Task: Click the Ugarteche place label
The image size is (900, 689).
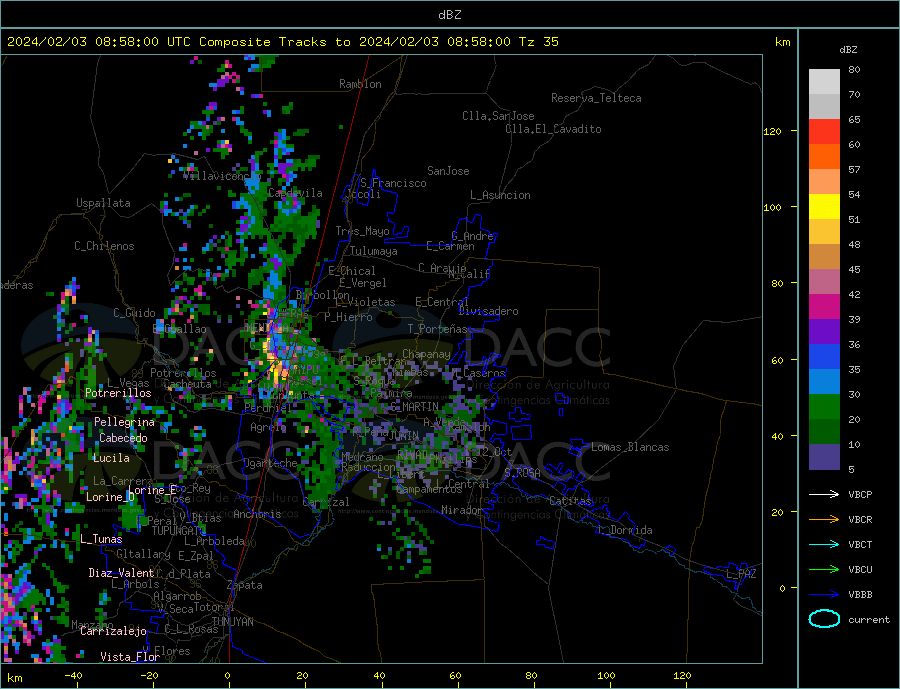Action: point(270,463)
